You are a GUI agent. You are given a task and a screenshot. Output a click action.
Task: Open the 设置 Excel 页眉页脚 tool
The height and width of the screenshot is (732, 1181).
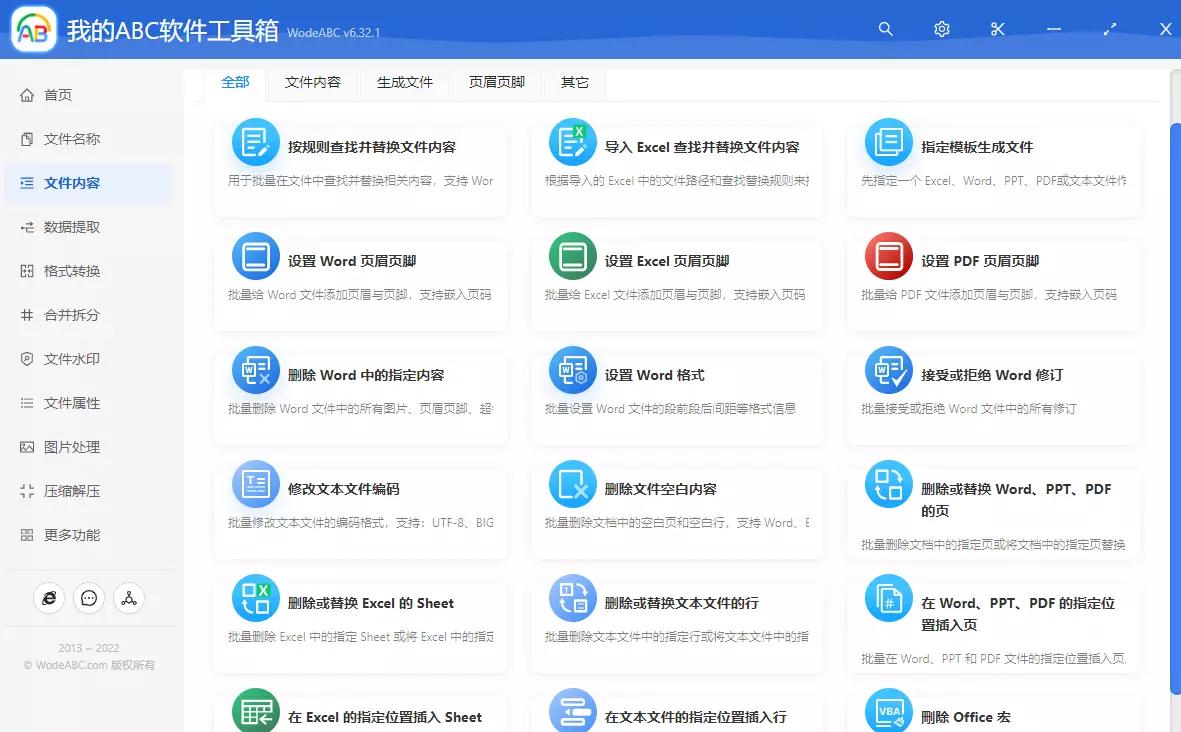[x=677, y=279]
